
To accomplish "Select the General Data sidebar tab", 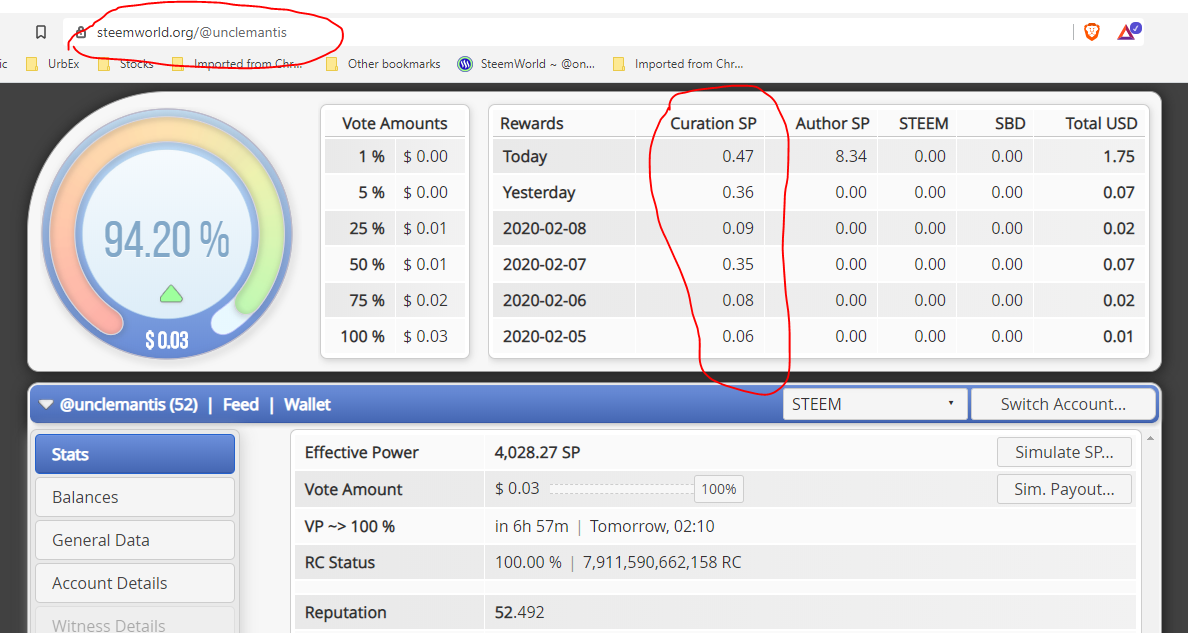I will pos(135,541).
